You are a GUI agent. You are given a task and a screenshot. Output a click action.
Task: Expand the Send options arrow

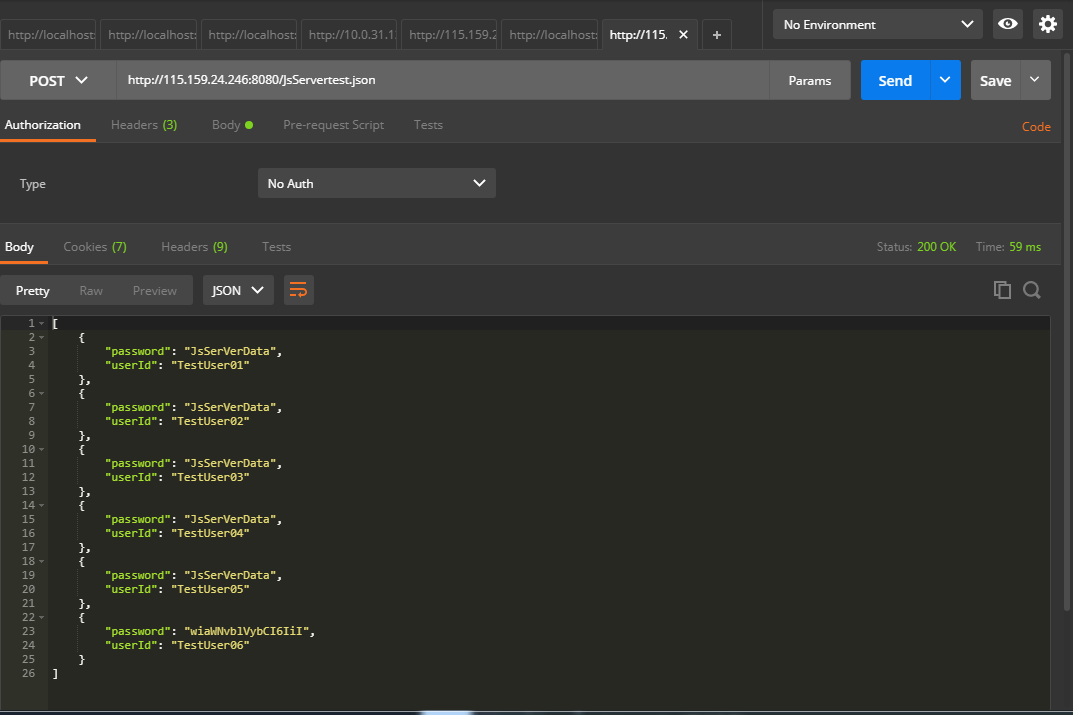pos(945,80)
